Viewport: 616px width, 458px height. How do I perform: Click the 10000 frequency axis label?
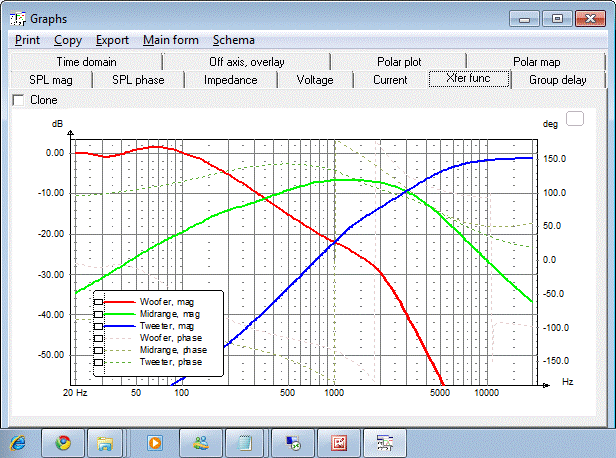pos(486,393)
